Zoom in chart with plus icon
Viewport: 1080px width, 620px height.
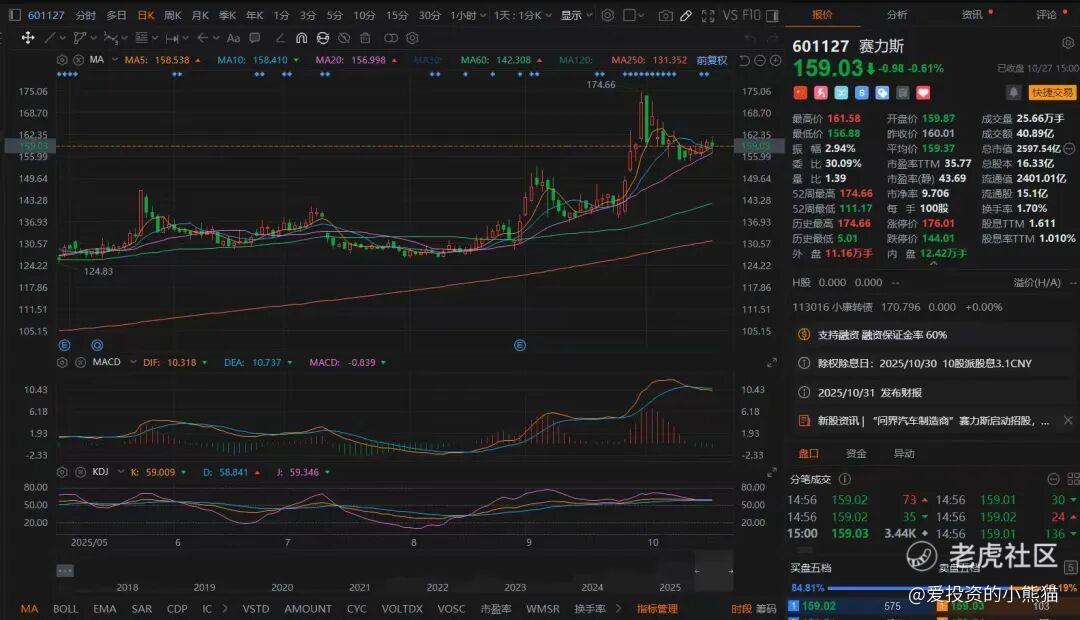pyautogui.click(x=776, y=61)
